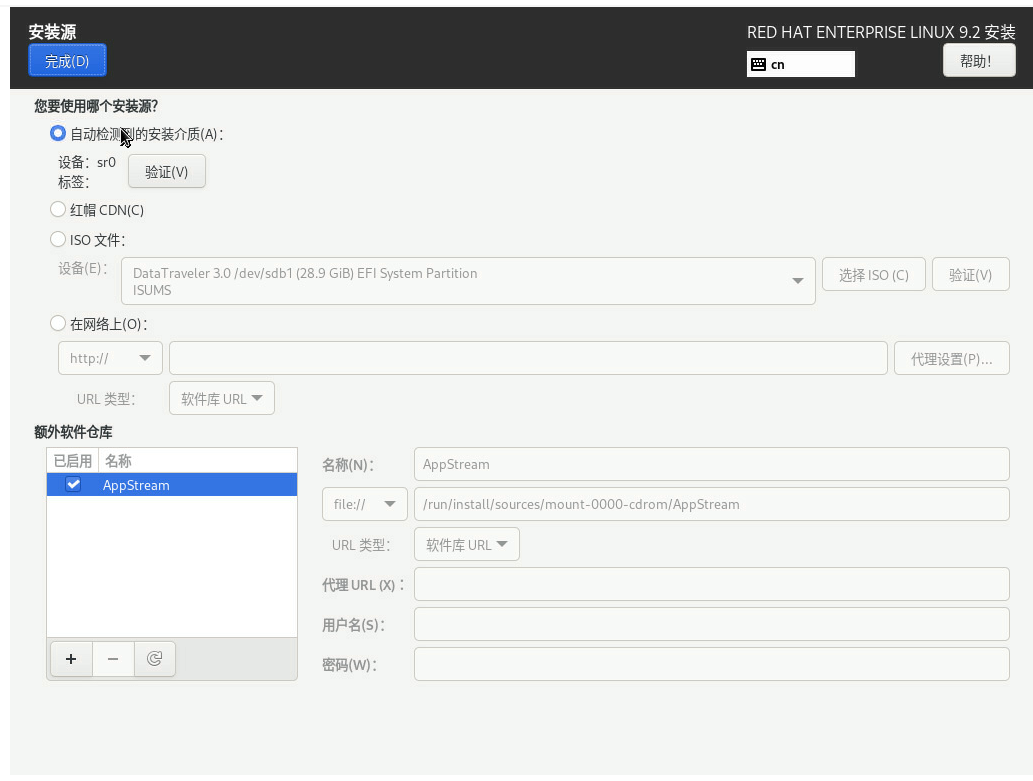Select auto-detected installation media radio button

58,134
